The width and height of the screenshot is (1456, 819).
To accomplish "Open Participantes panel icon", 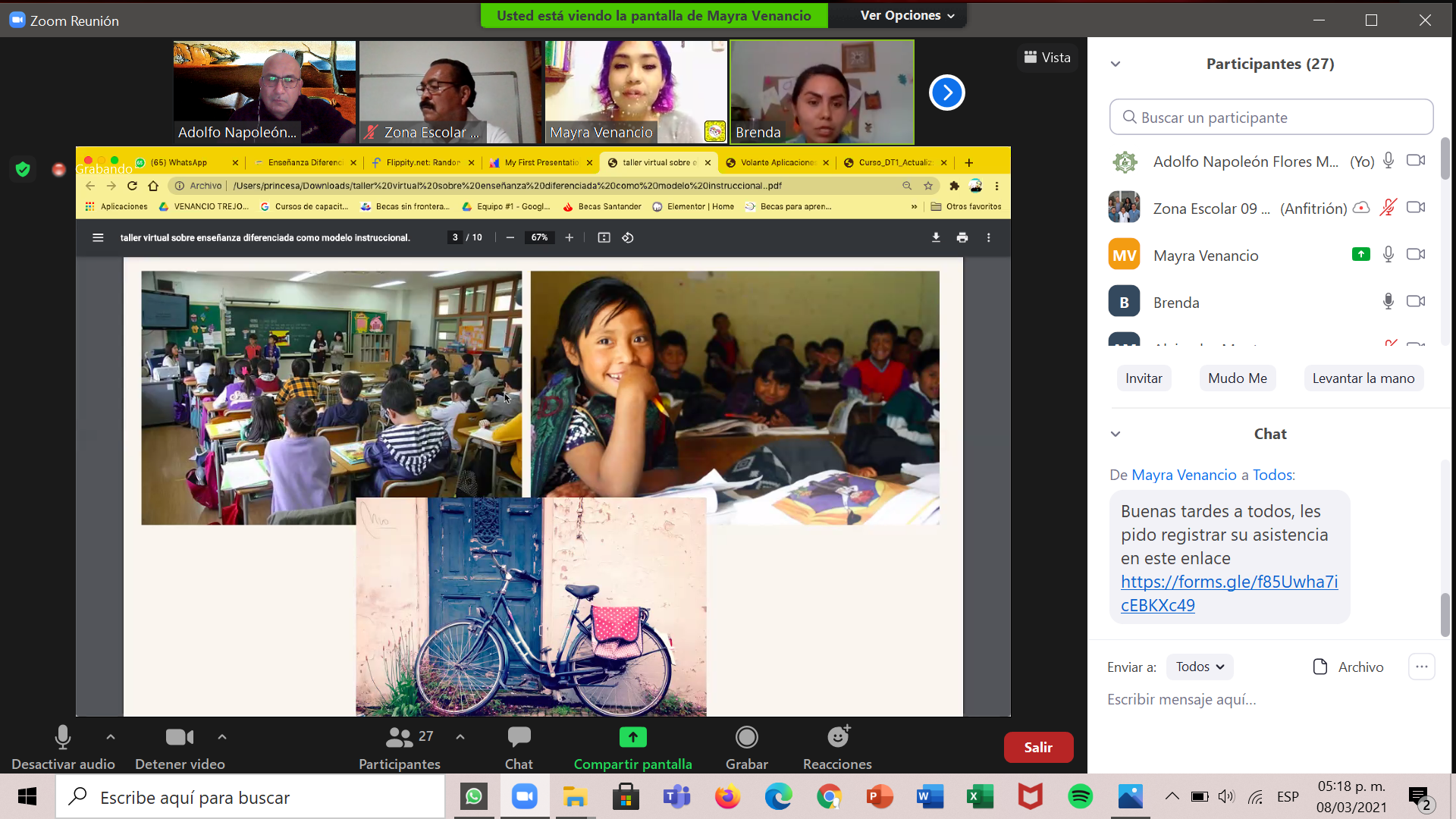I will (400, 737).
